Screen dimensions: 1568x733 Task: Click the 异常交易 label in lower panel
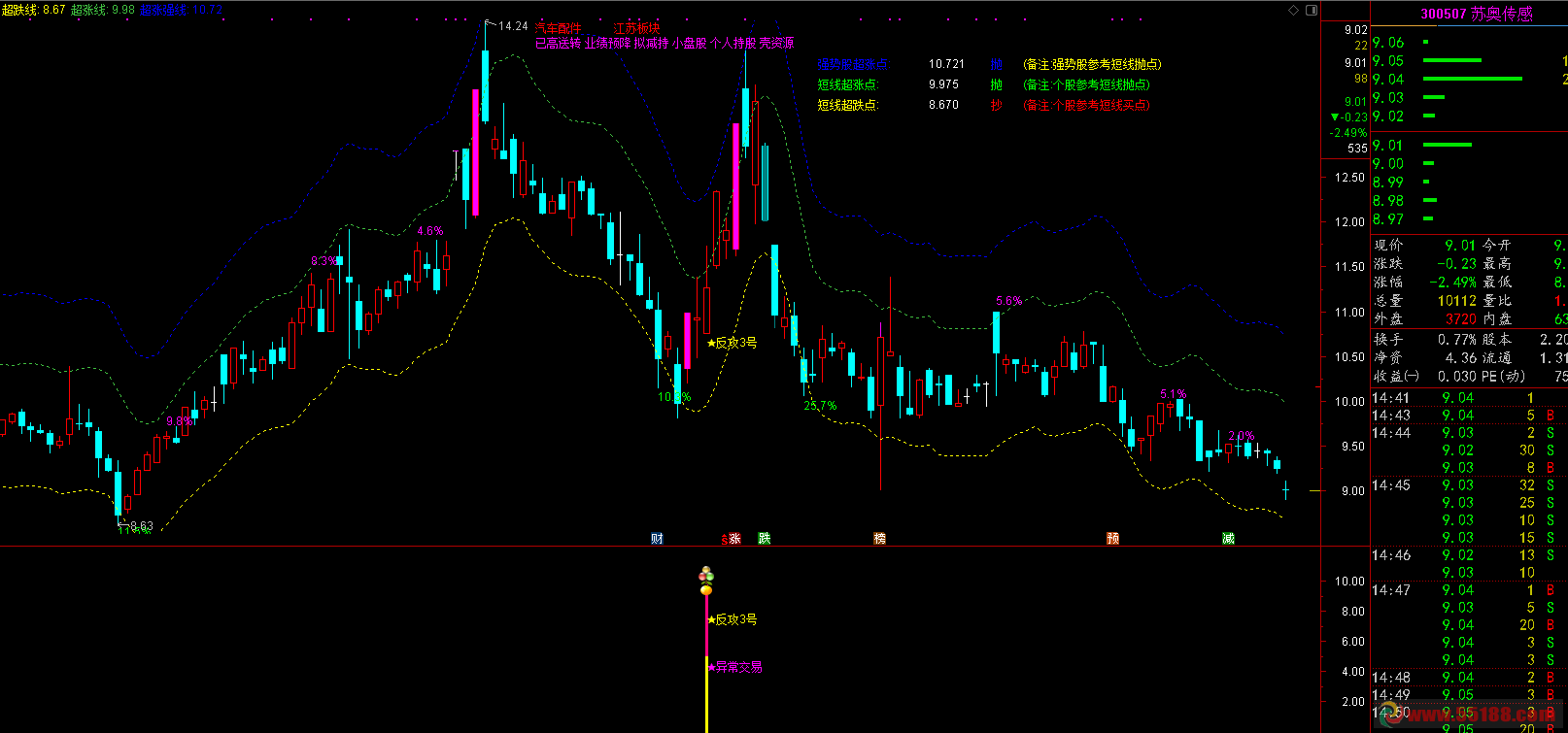coord(738,667)
